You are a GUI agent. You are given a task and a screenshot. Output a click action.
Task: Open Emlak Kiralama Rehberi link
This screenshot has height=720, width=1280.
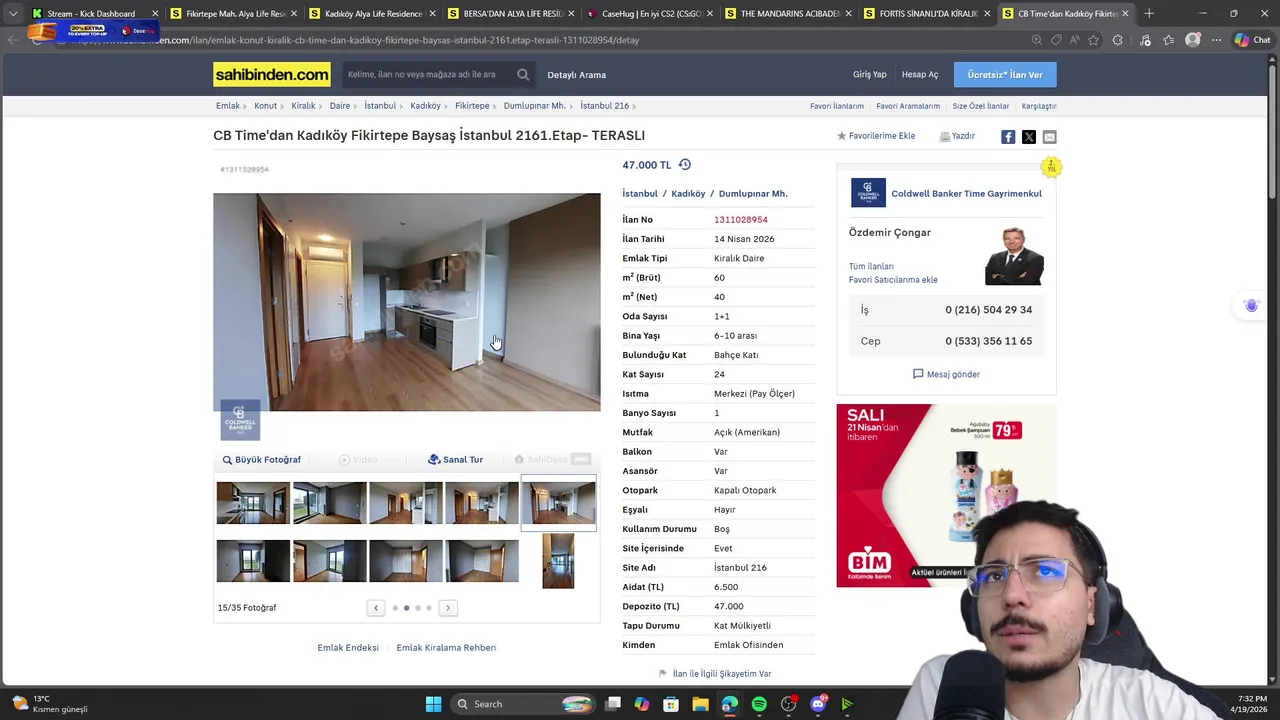[446, 648]
